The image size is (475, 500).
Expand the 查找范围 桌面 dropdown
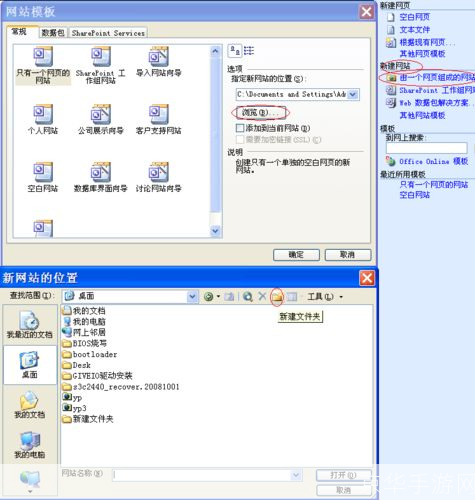point(192,296)
